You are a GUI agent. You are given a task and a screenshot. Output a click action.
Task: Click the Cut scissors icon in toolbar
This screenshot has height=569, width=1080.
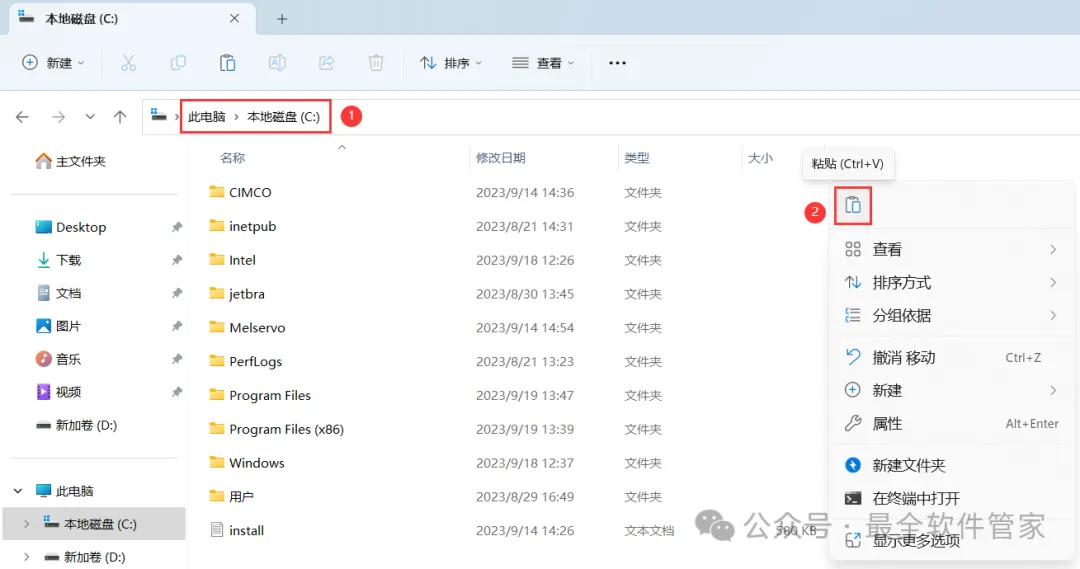click(128, 63)
